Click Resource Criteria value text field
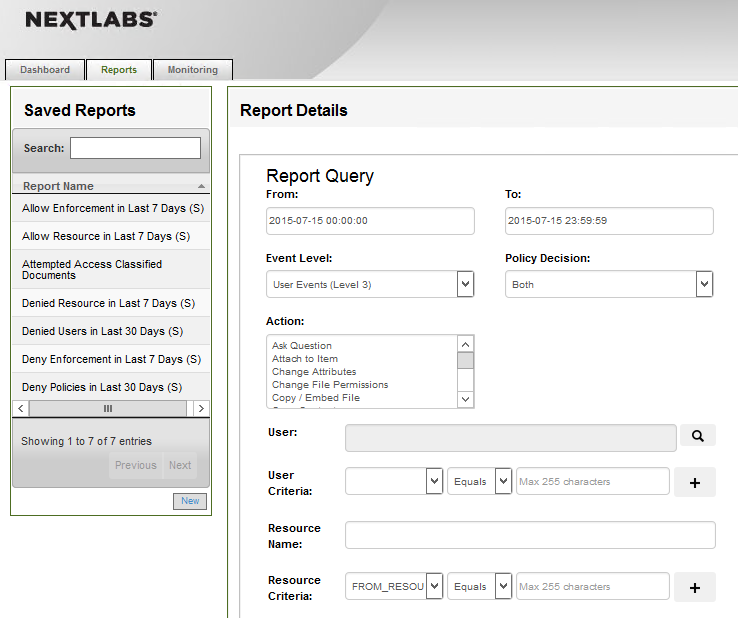738x618 pixels. [593, 586]
